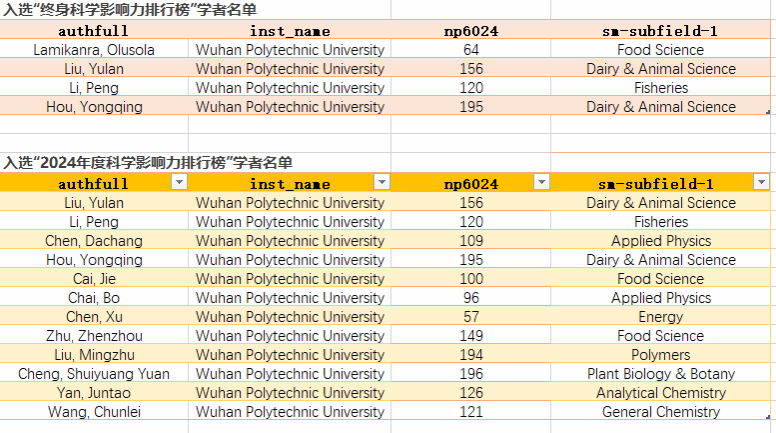Click the np6024 value 64
776x433 pixels.
471,49
